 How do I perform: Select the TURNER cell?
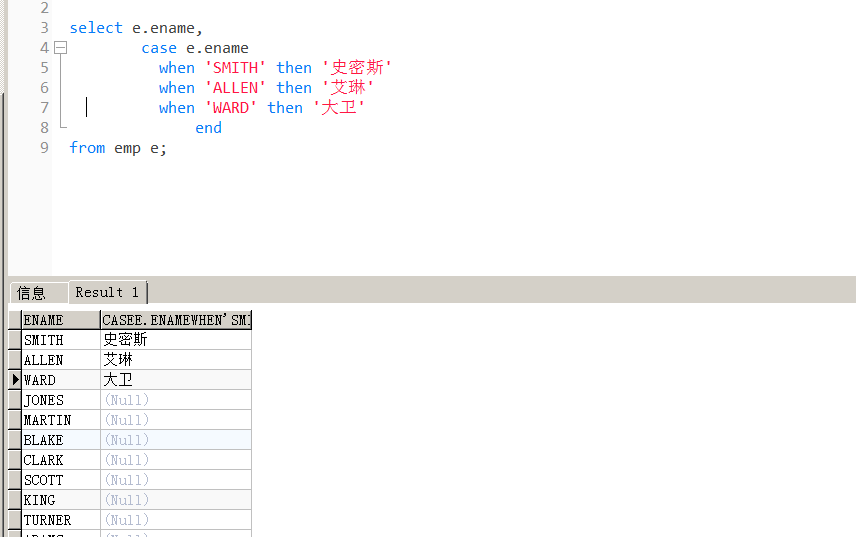pyautogui.click(x=61, y=520)
